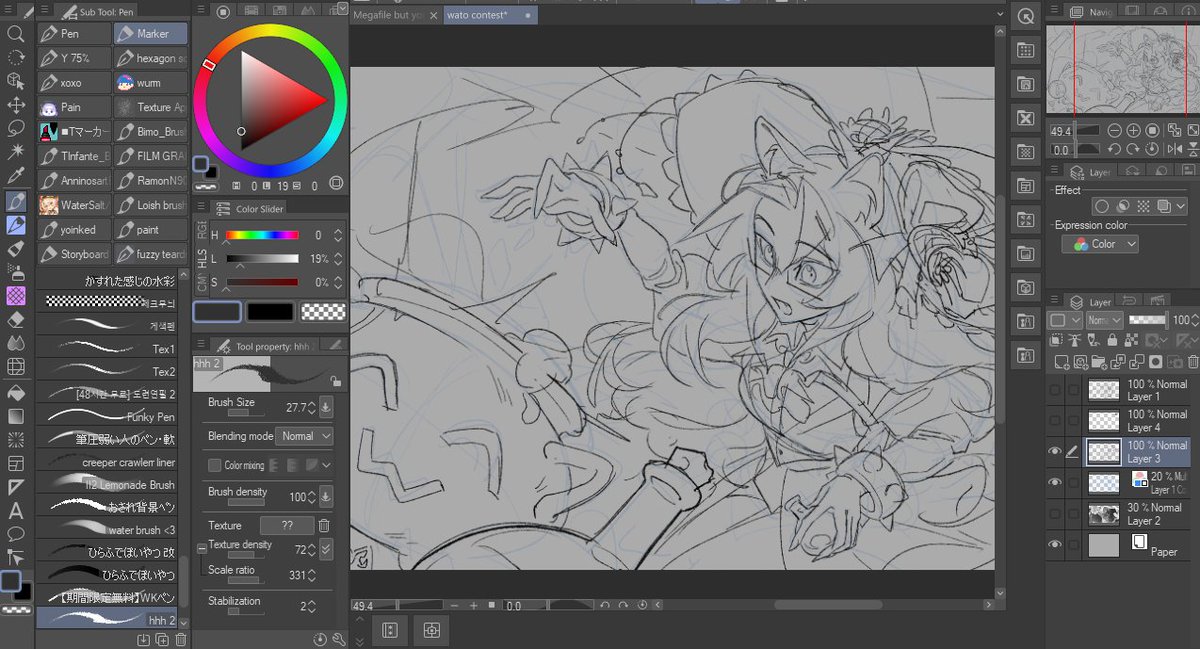Open sub tool detail wrench icon
The width and height of the screenshot is (1200, 649).
point(339,640)
